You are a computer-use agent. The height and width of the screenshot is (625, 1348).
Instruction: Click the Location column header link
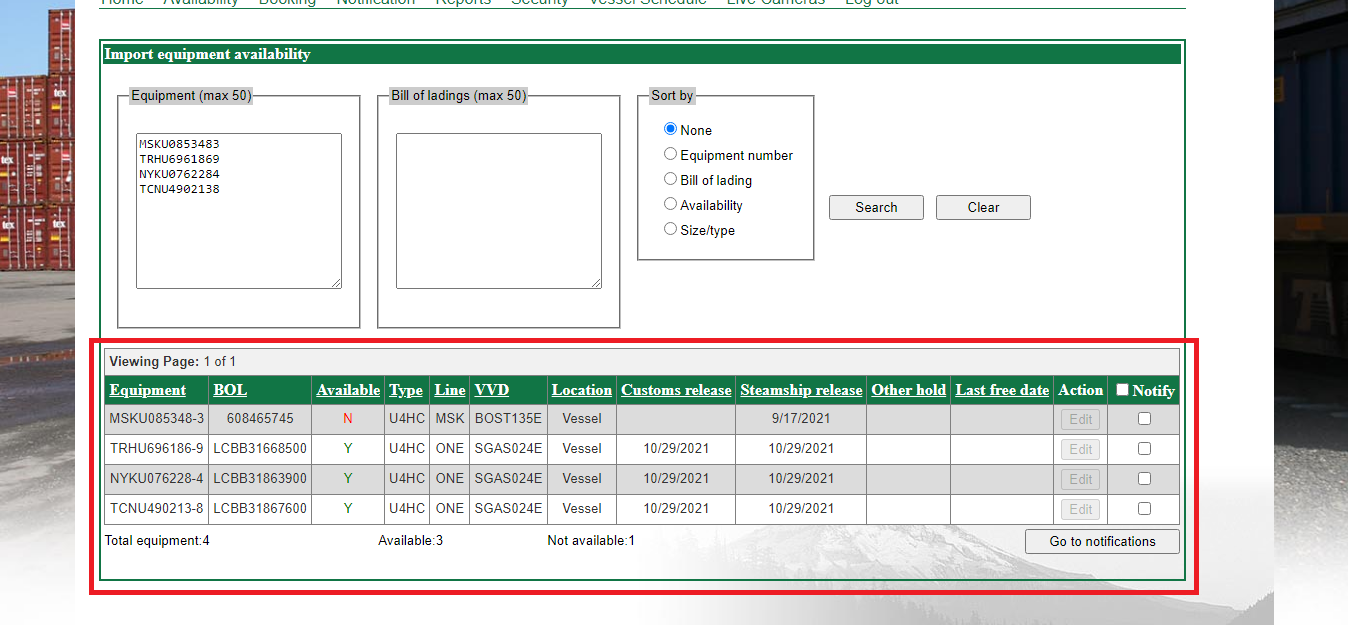pos(582,390)
